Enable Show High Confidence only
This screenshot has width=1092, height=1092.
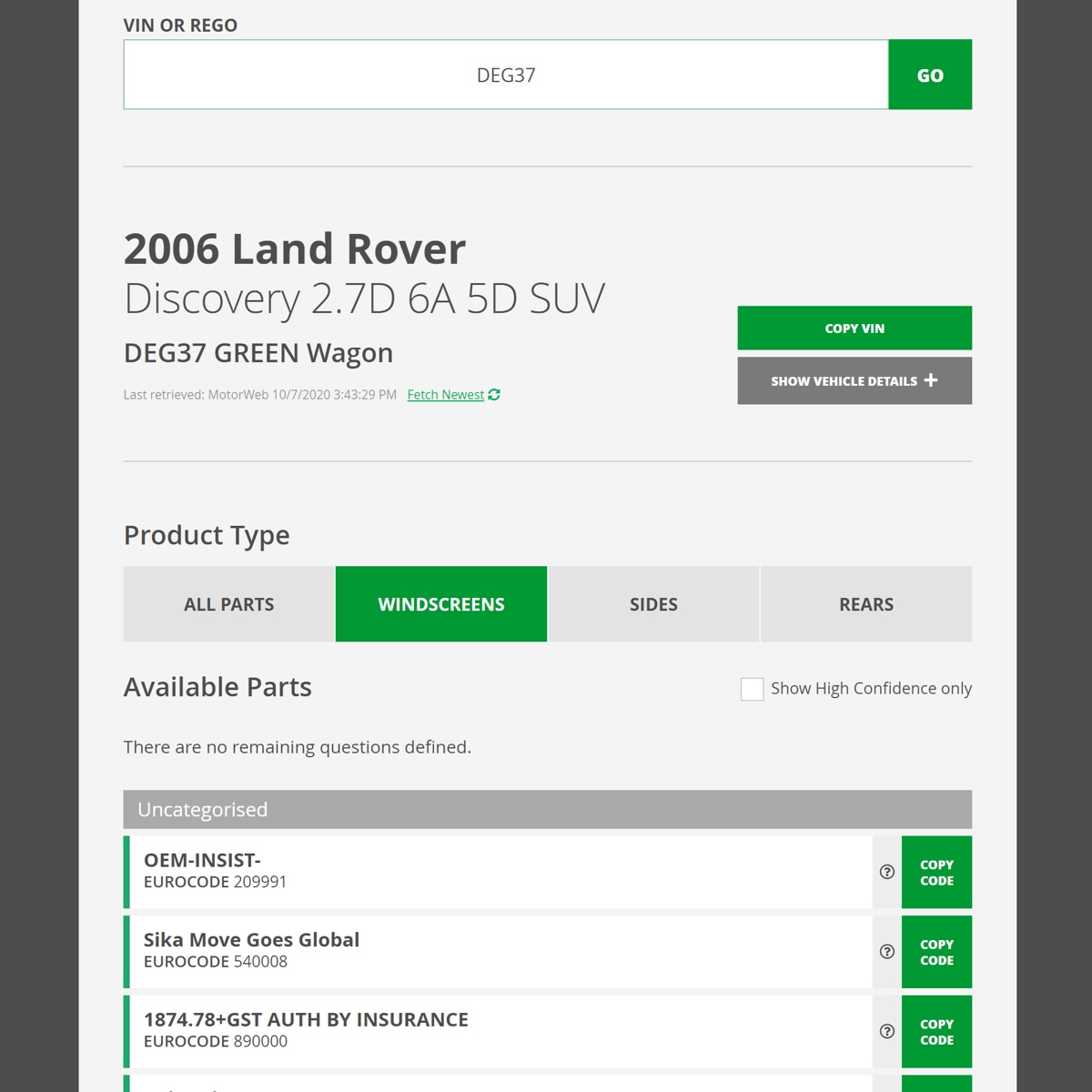pos(752,689)
